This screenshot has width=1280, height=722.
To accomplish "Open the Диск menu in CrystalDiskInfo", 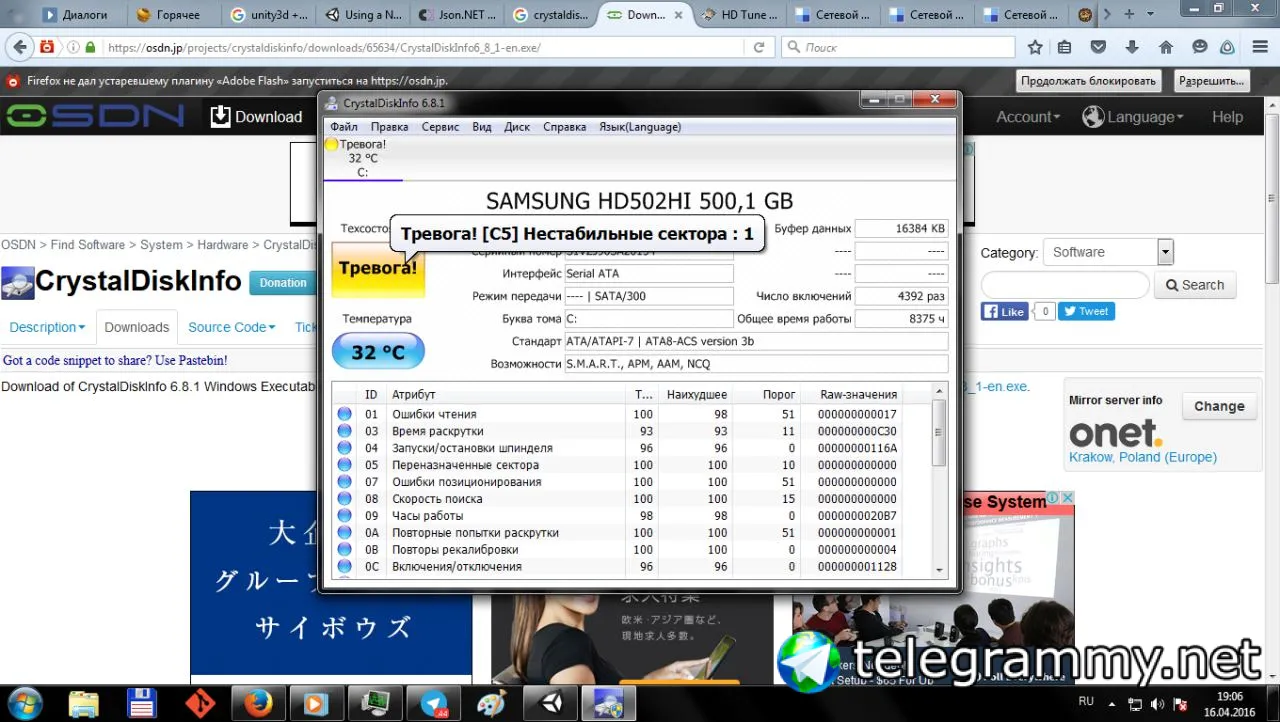I will pos(517,127).
